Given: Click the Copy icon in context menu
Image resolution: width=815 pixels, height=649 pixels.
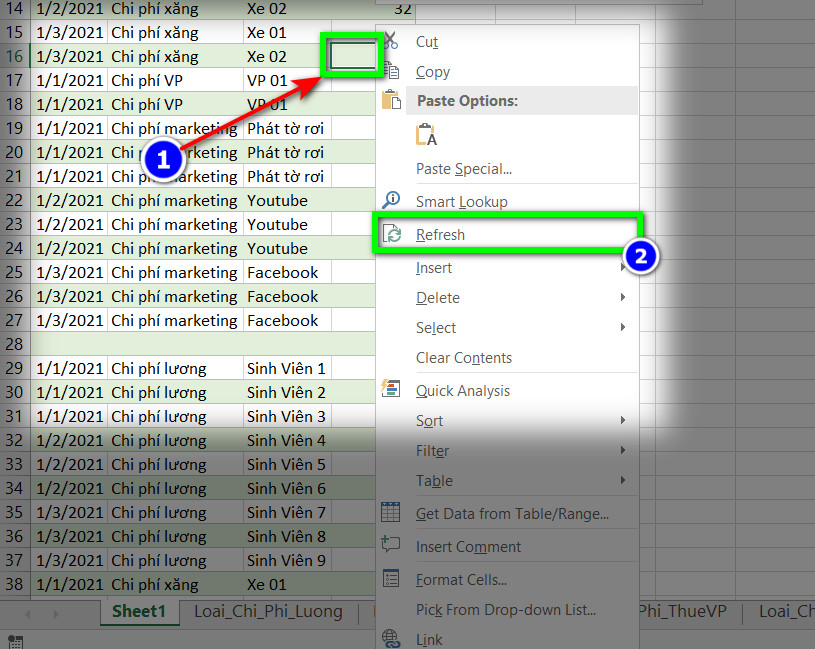Looking at the screenshot, I should click(x=391, y=71).
